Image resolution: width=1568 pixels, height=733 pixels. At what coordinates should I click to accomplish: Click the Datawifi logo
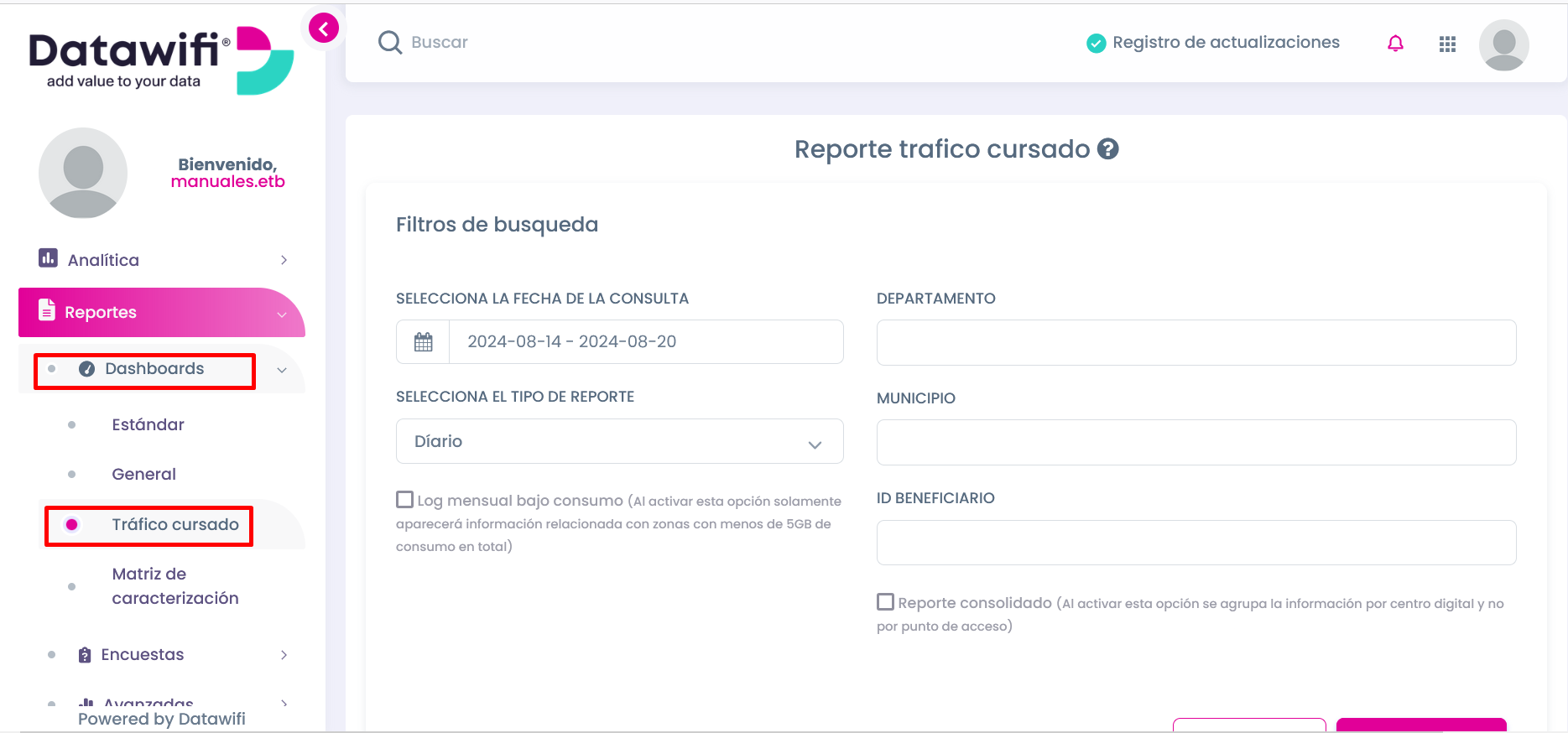[x=161, y=60]
